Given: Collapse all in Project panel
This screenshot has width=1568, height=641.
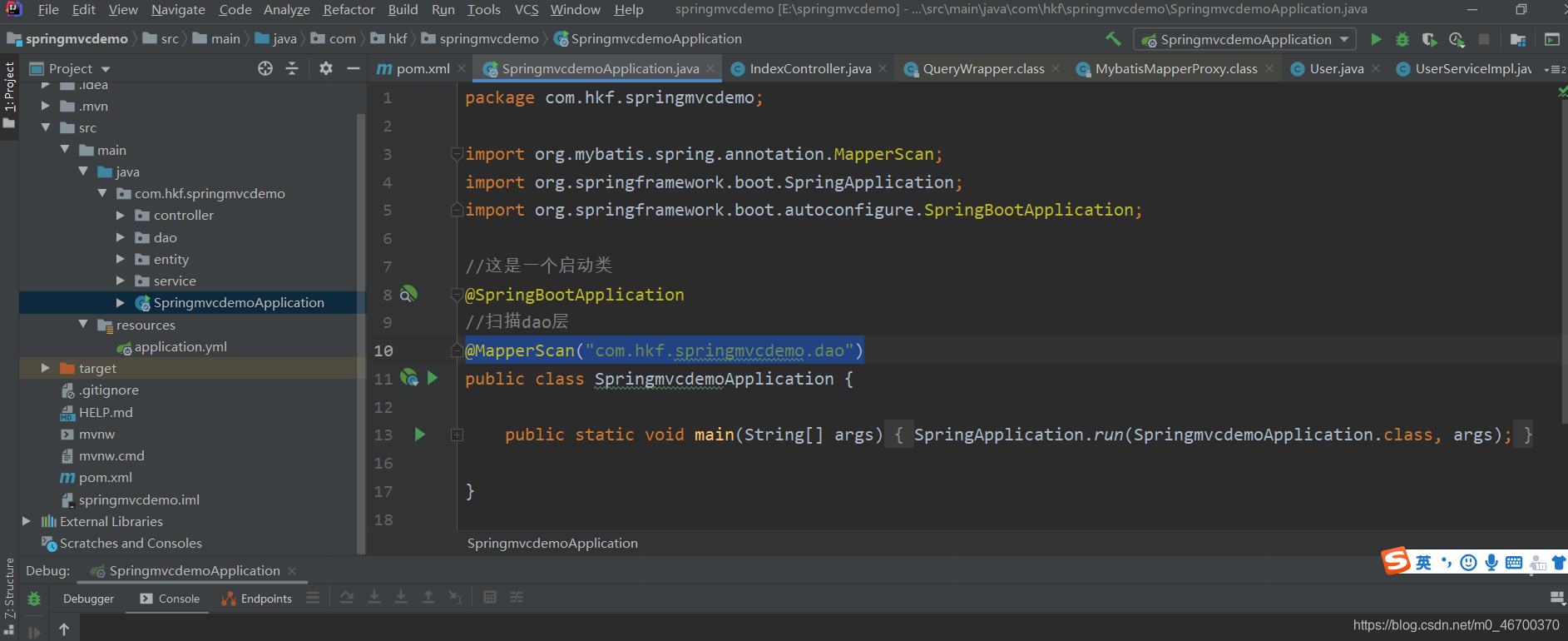Looking at the screenshot, I should pos(292,68).
